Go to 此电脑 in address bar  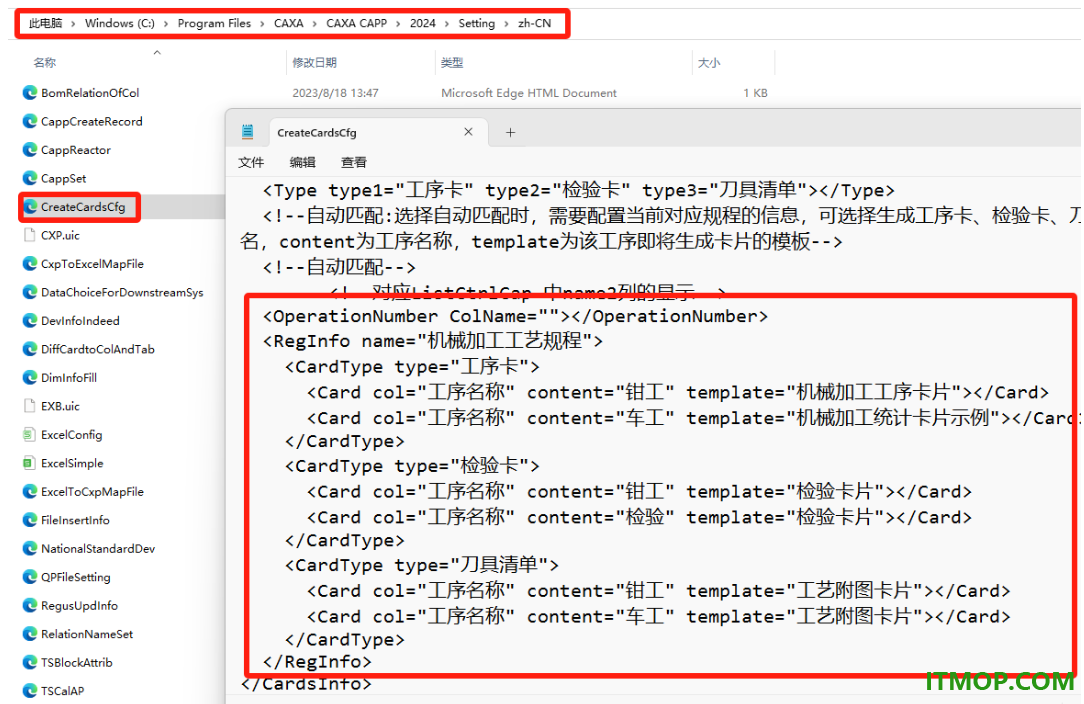pos(46,24)
